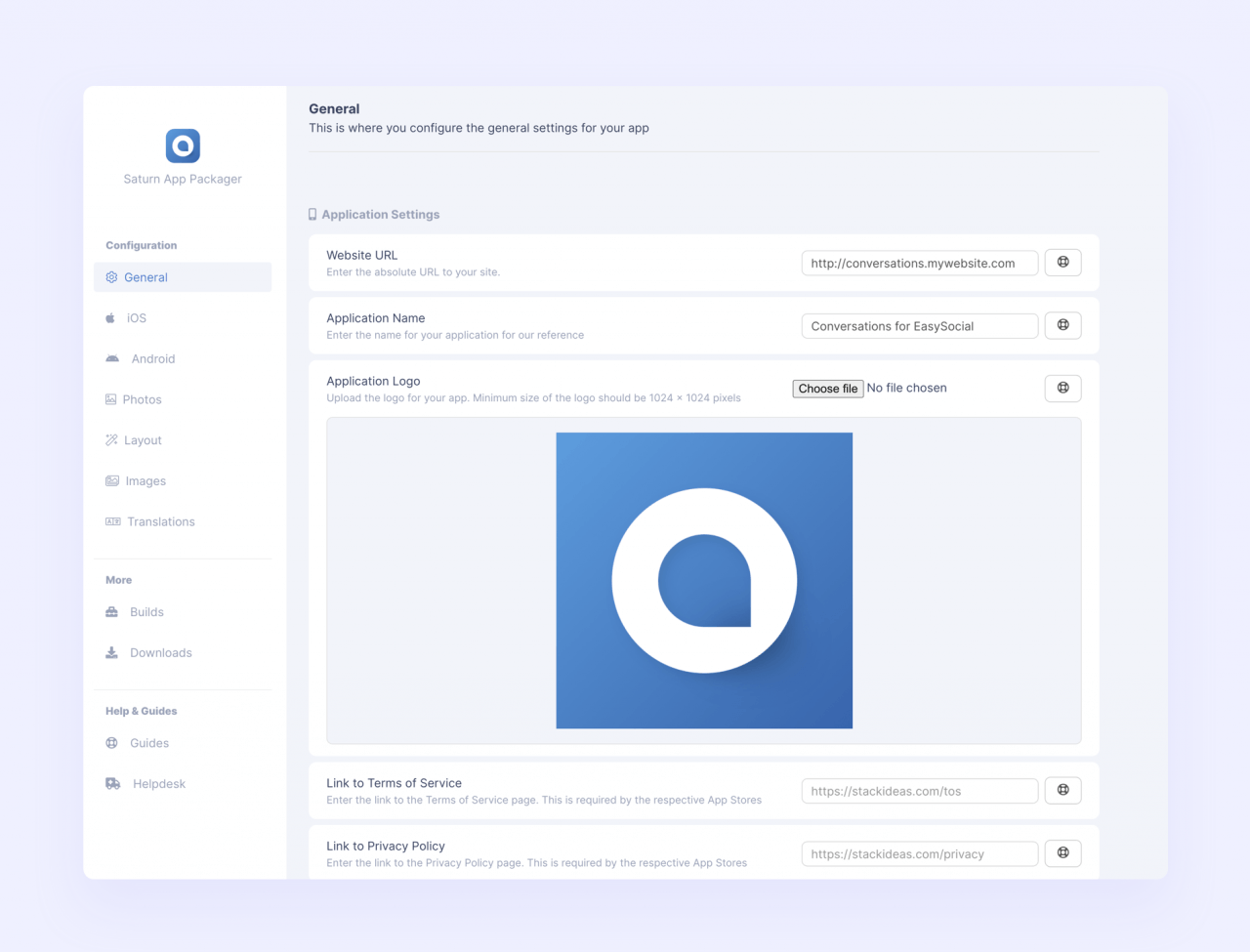Image resolution: width=1250 pixels, height=952 pixels.
Task: Click the help icon next to Website URL
Action: [x=1063, y=263]
